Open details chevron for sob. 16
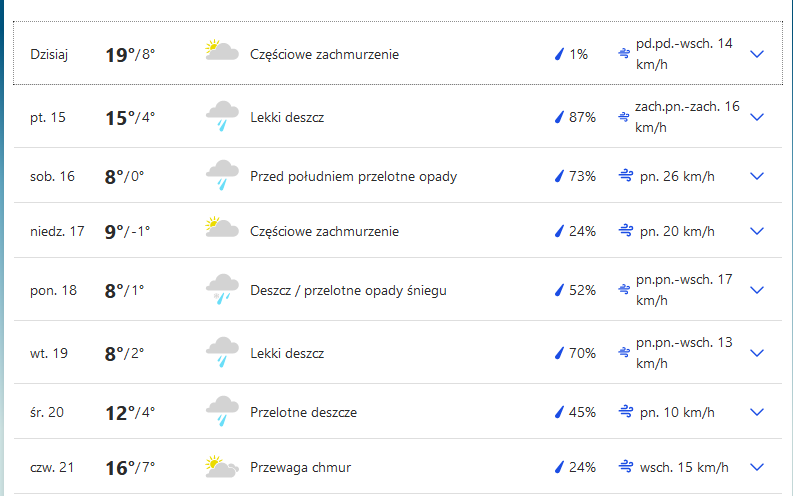The width and height of the screenshot is (793, 496). point(757,176)
